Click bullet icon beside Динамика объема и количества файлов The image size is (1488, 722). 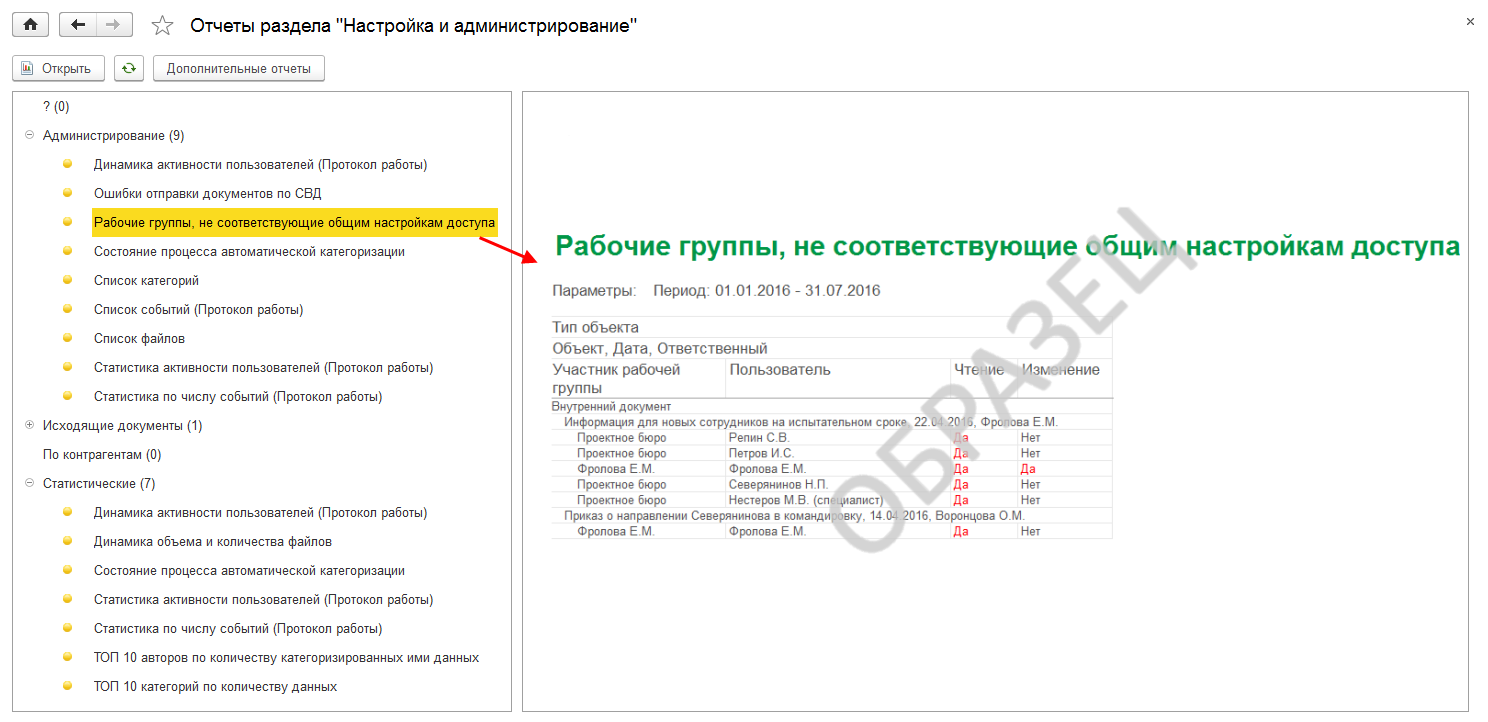[x=68, y=540]
